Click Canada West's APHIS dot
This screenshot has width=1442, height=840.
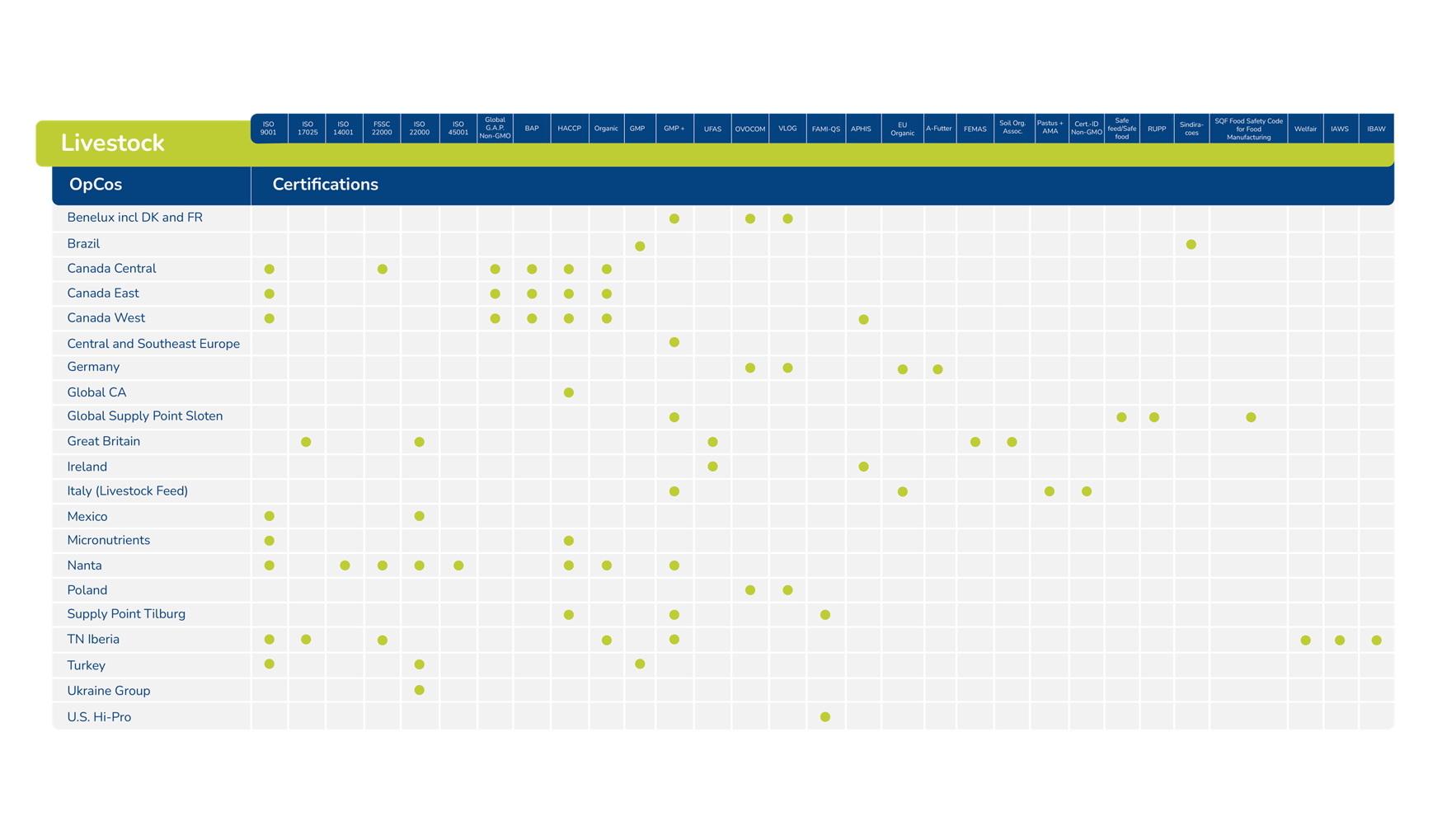[863, 320]
